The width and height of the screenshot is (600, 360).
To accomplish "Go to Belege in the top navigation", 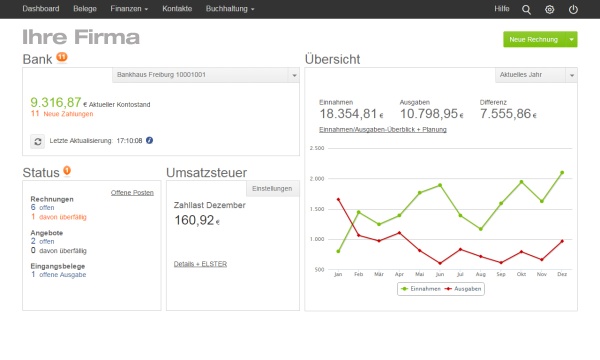I will coord(85,9).
